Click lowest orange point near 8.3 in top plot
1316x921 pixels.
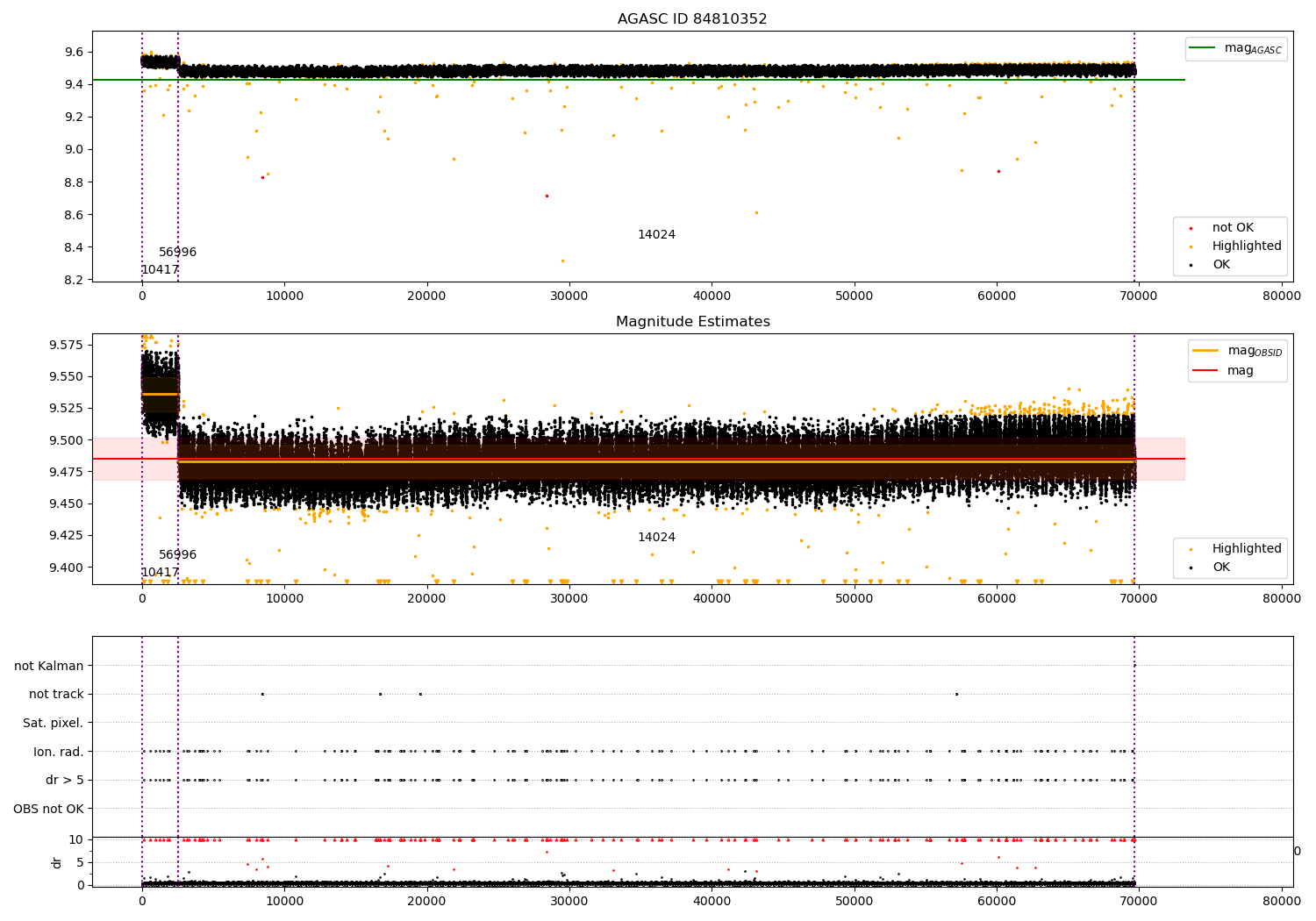coord(562,261)
